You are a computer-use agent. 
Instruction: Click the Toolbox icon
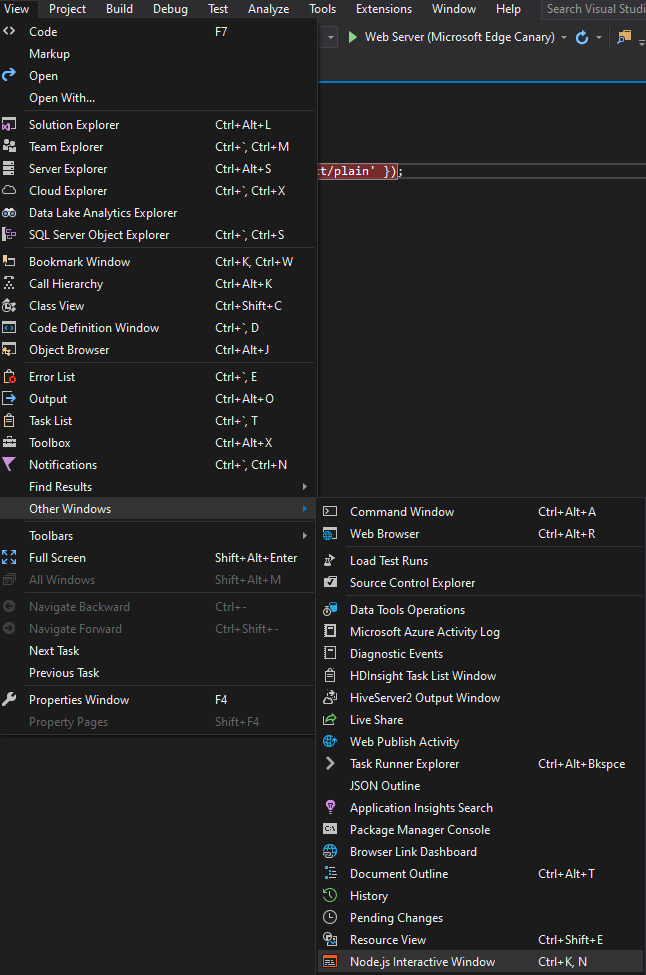coord(10,443)
